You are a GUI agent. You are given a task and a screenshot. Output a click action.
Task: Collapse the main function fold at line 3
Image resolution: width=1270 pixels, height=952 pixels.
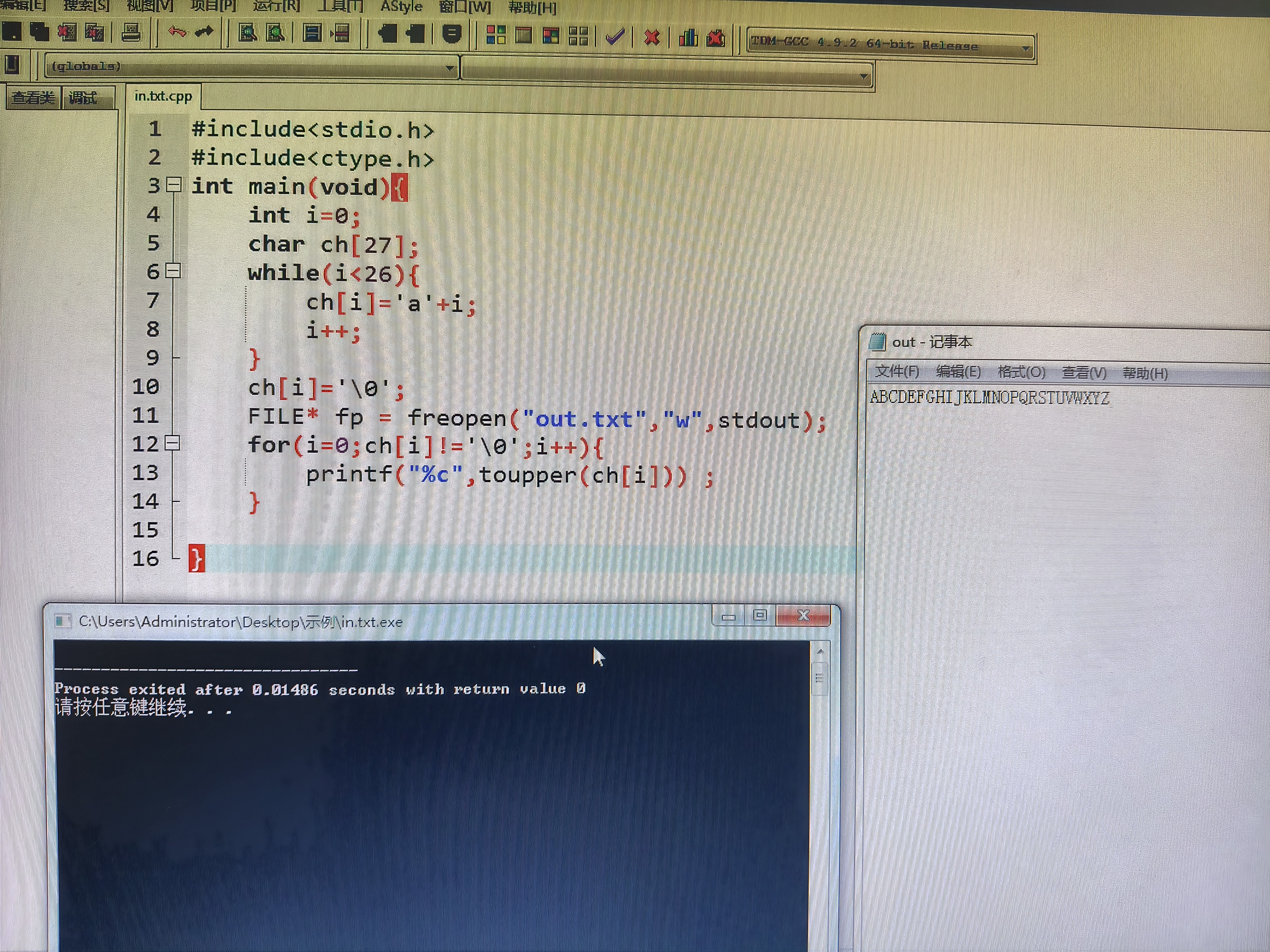[x=174, y=185]
